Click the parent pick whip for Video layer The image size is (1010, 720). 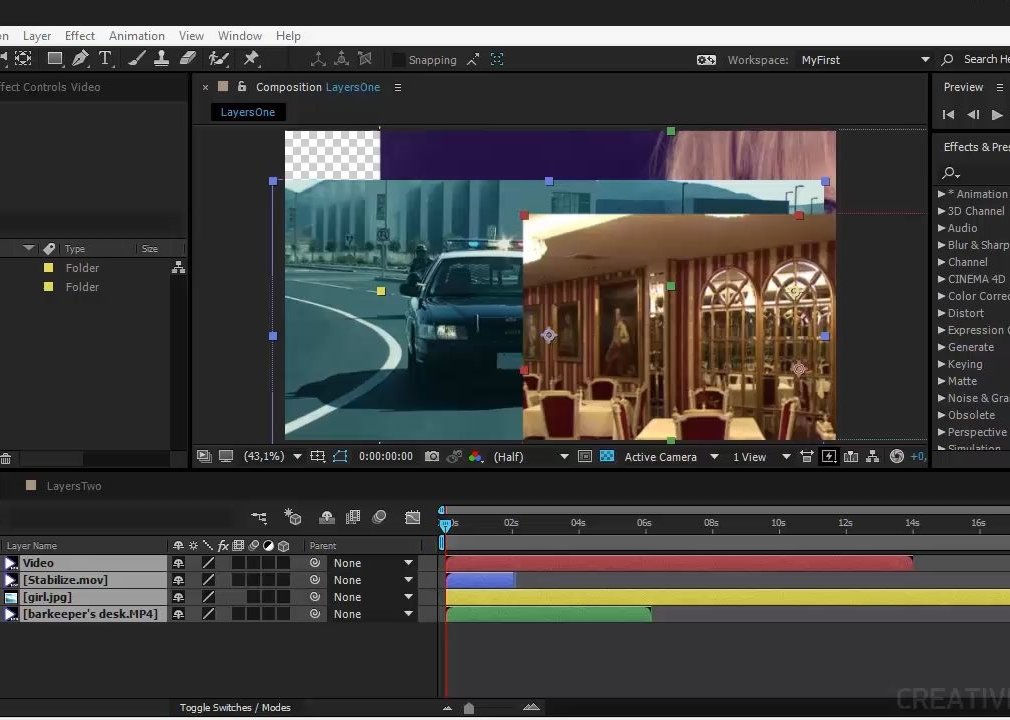coord(314,563)
